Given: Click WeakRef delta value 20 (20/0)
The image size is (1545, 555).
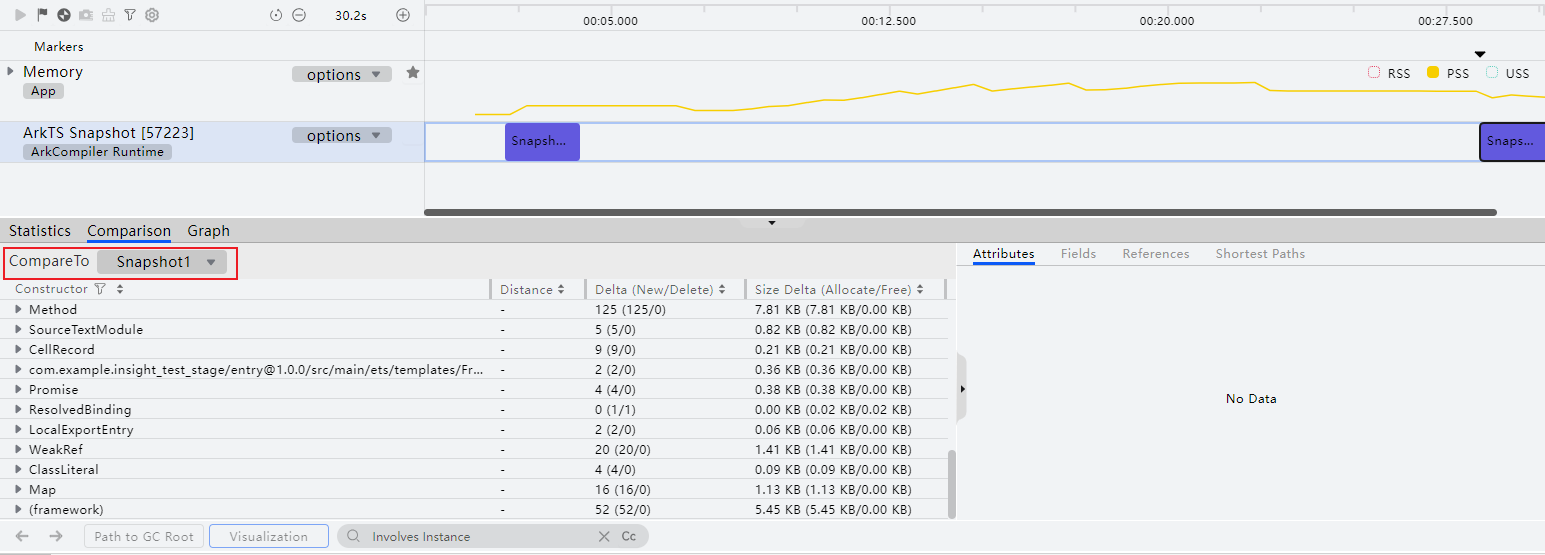Looking at the screenshot, I should click(x=623, y=450).
